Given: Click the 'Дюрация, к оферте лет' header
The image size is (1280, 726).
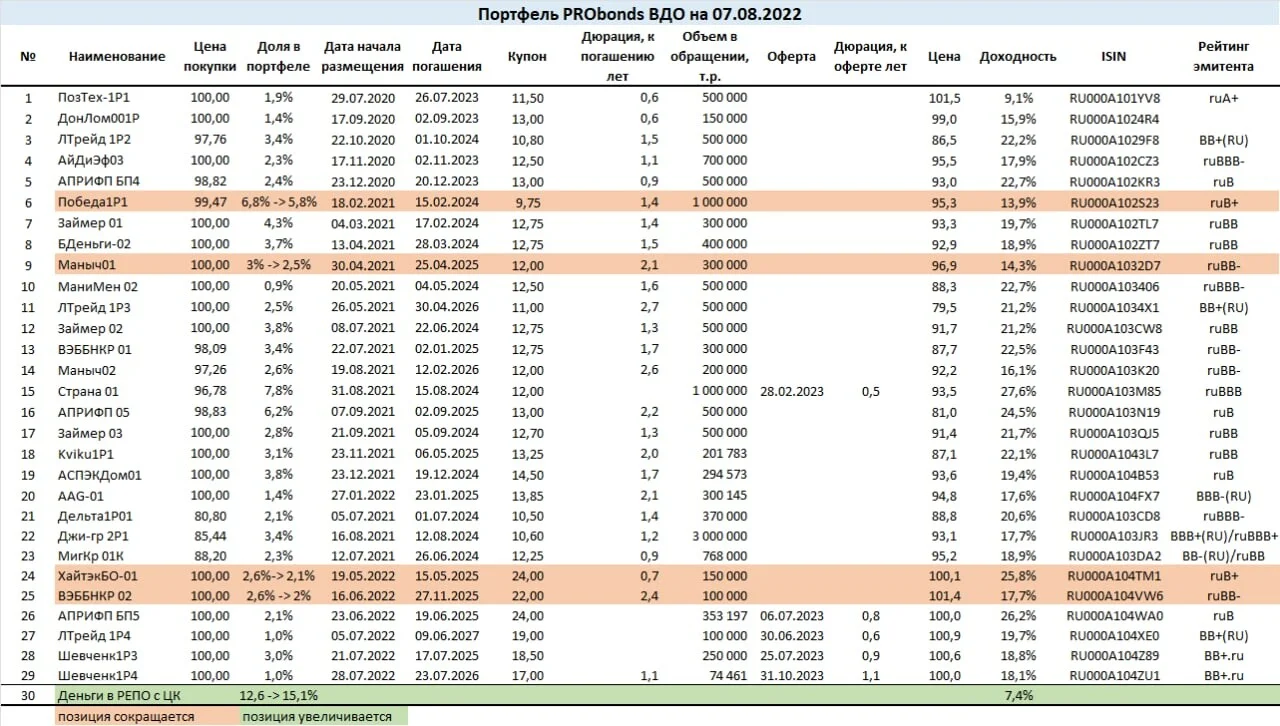Looking at the screenshot, I should click(x=870, y=57).
